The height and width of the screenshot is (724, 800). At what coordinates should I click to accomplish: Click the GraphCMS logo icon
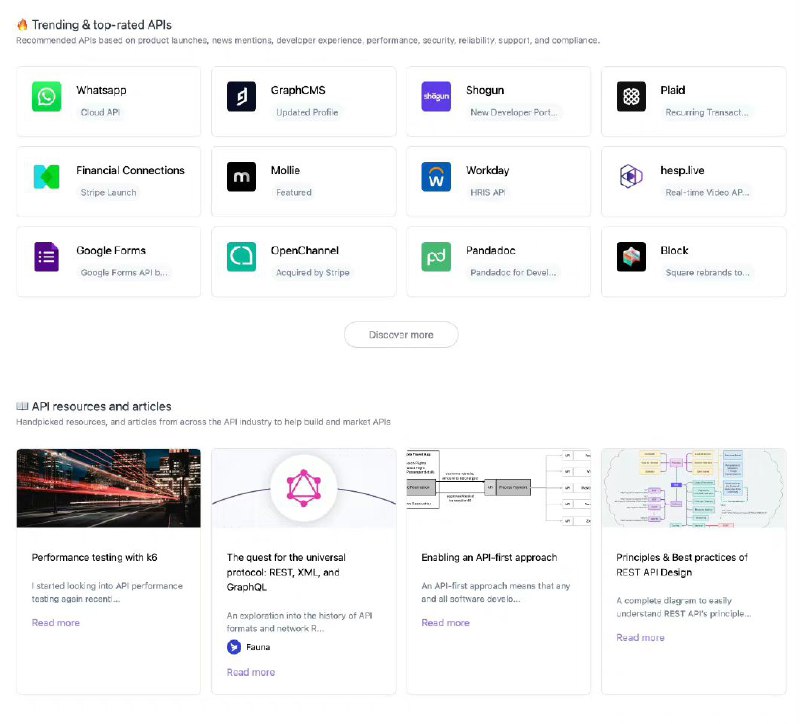[x=240, y=97]
